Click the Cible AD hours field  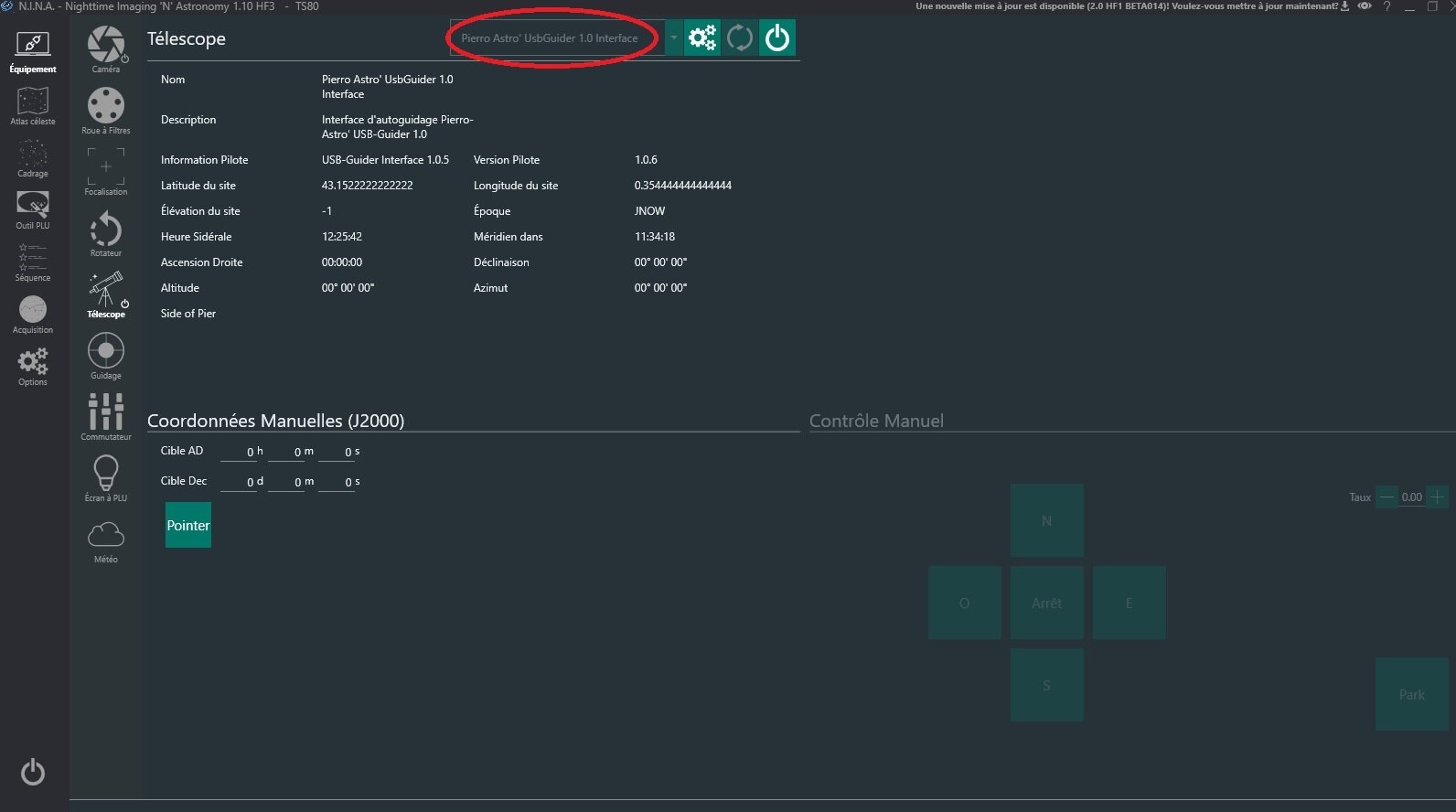[x=240, y=452]
